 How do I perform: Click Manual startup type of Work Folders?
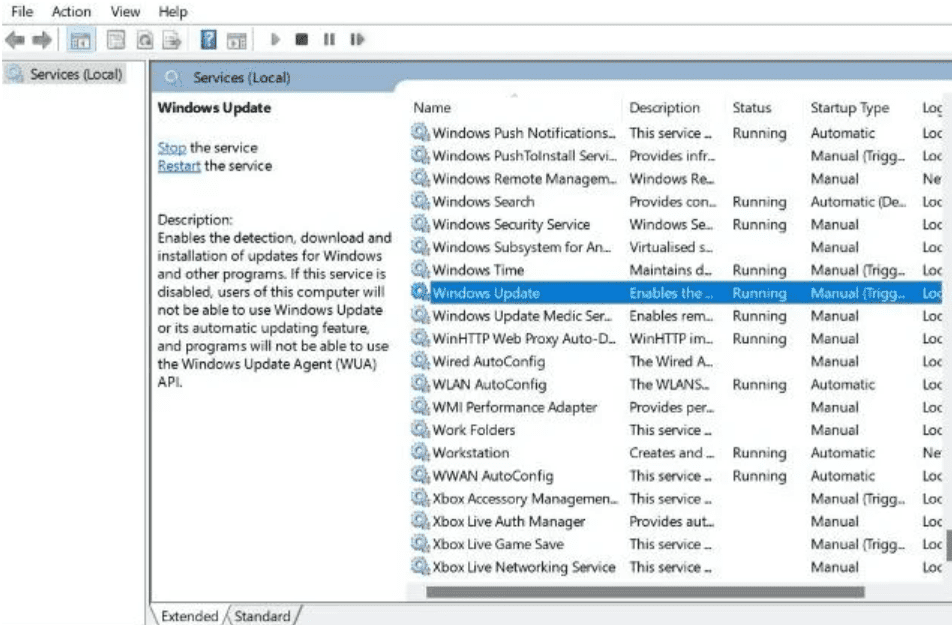coord(835,430)
